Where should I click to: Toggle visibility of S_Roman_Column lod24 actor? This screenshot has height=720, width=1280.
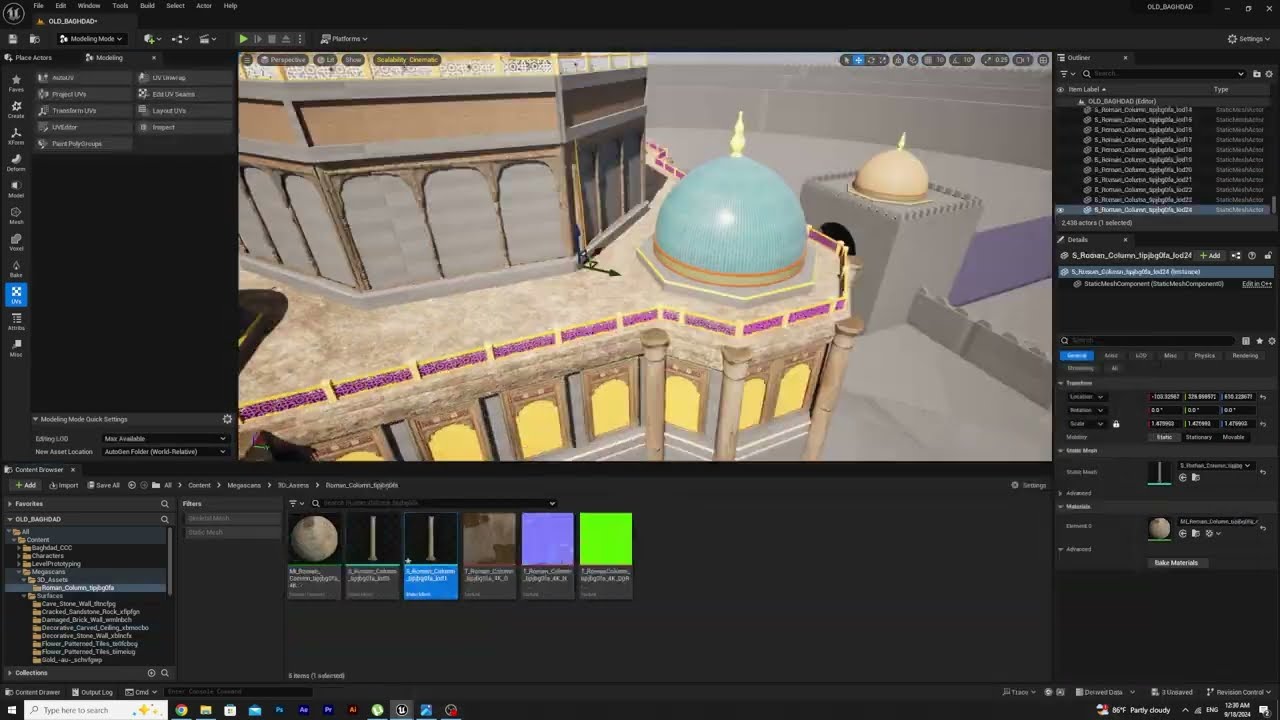pos(1061,210)
